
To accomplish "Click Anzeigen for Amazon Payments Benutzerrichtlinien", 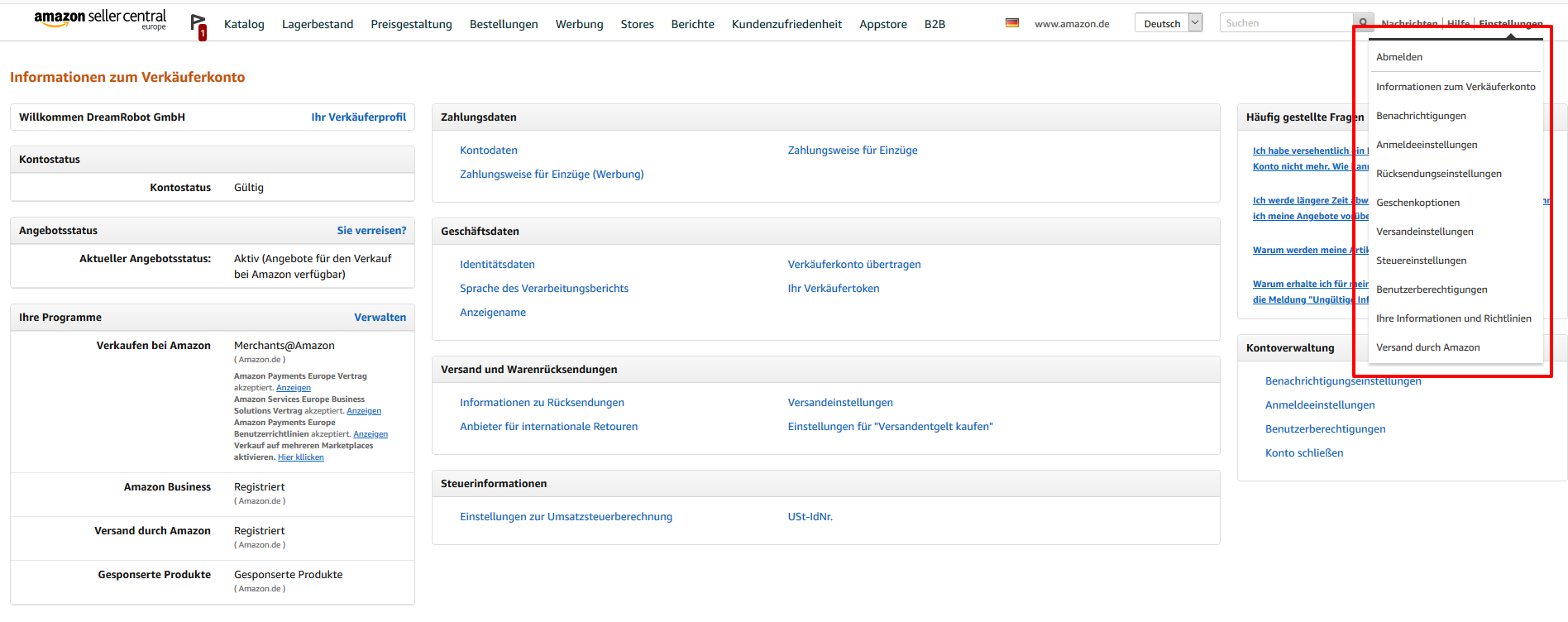I will click(370, 434).
